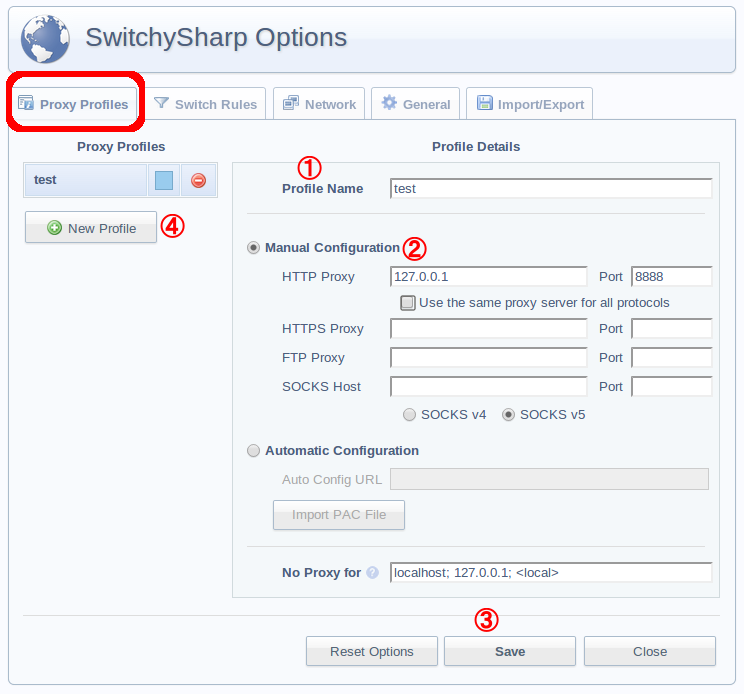The image size is (744, 694).
Task: Select the test profile in the list
Action: tap(85, 180)
